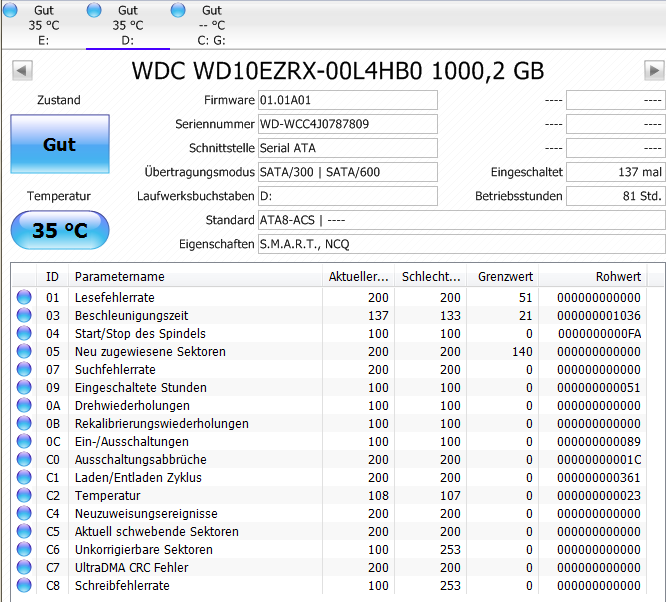The height and width of the screenshot is (602, 666).
Task: Select disk E: tab at top
Action: [43, 25]
